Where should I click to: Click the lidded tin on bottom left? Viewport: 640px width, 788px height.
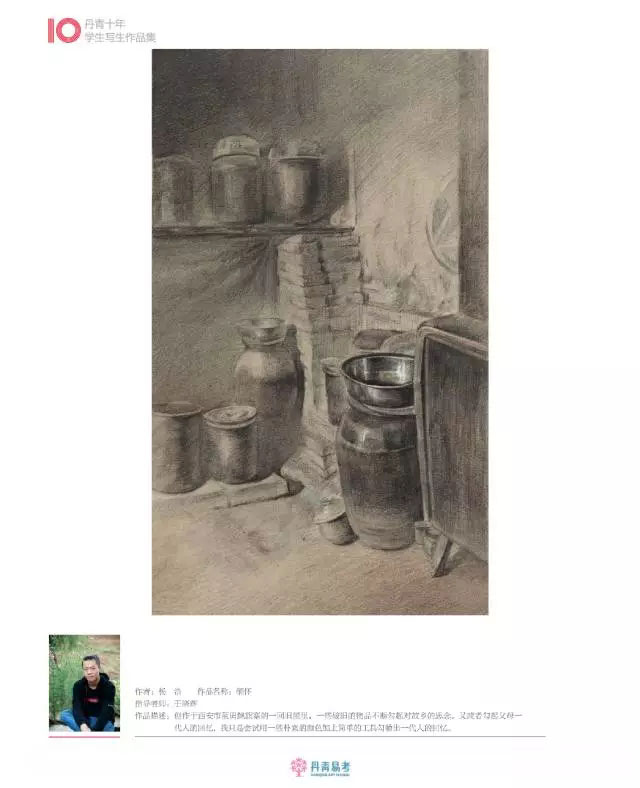pyautogui.click(x=231, y=444)
